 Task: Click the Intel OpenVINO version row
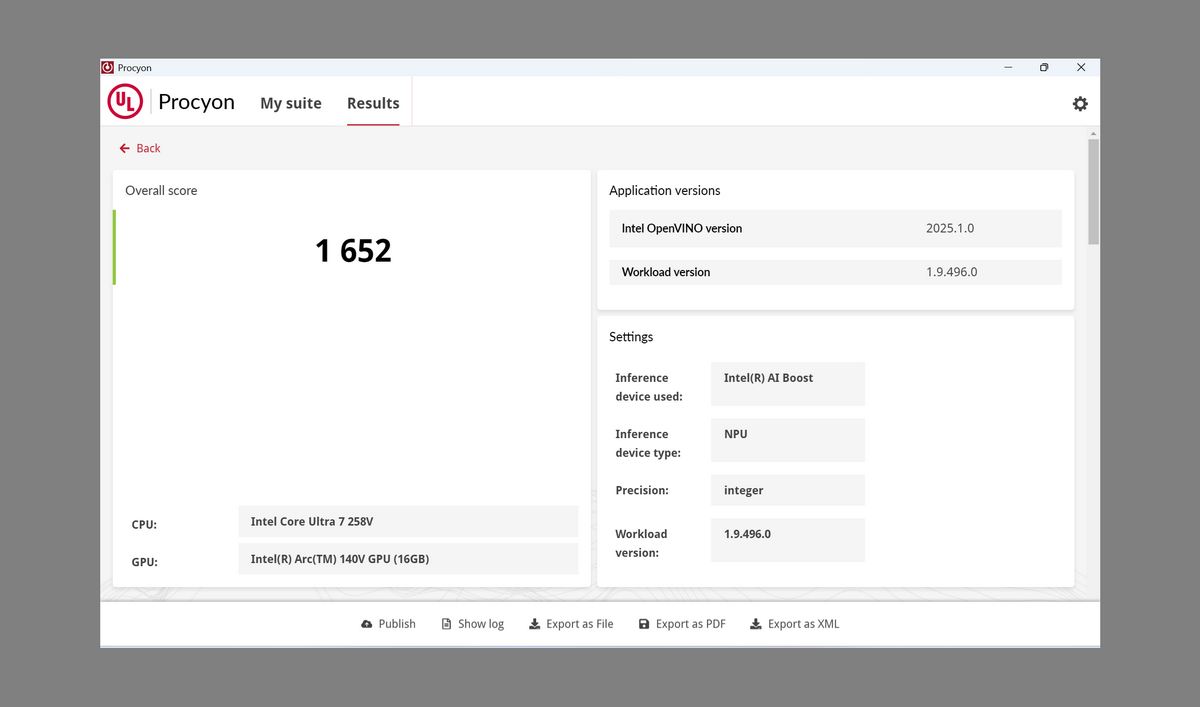(x=835, y=228)
